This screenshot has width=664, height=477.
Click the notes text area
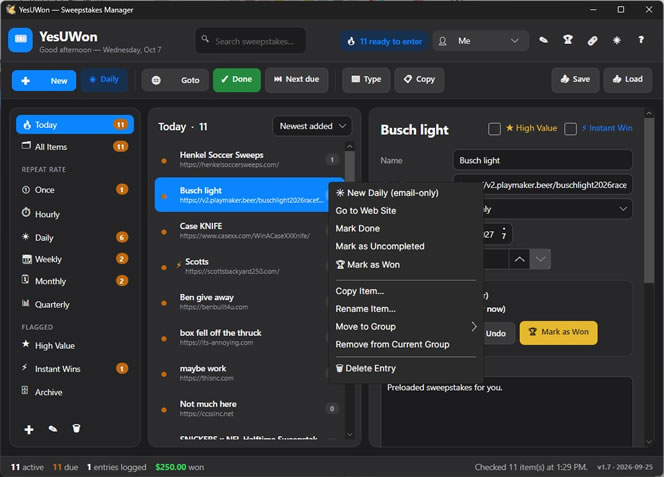506,411
